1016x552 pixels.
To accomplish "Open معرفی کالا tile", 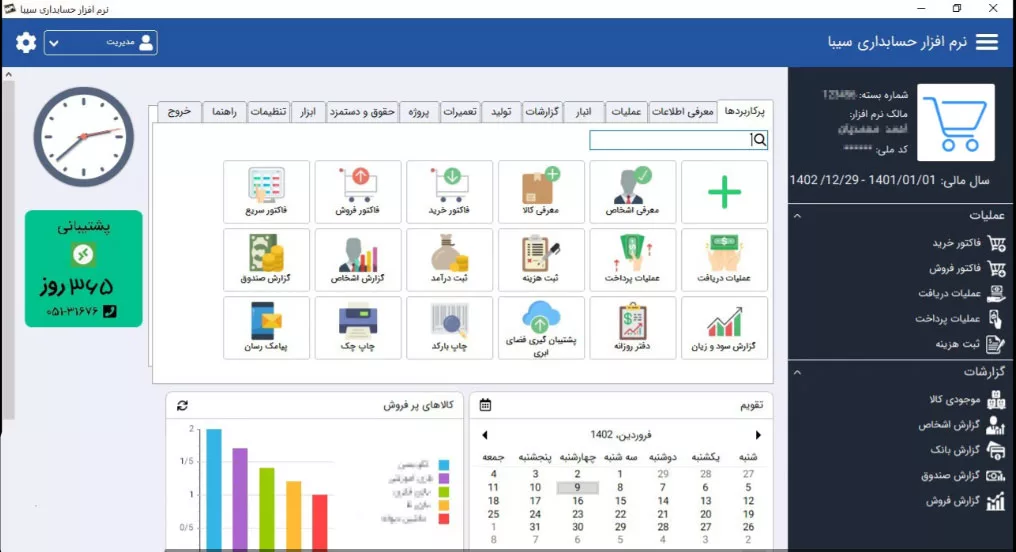I will tap(541, 192).
